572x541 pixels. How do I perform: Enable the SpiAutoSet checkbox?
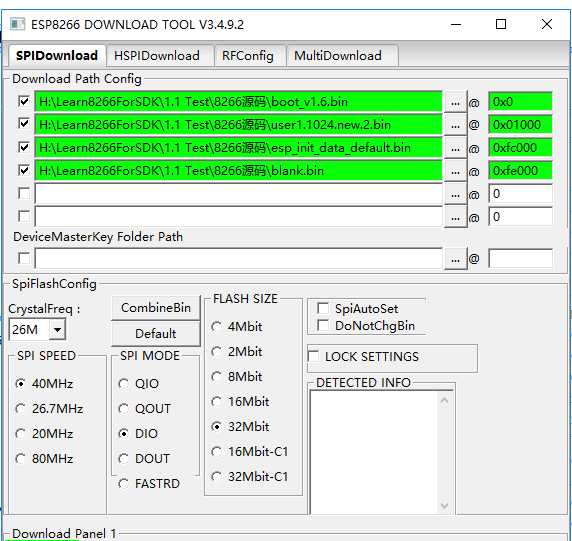323,308
